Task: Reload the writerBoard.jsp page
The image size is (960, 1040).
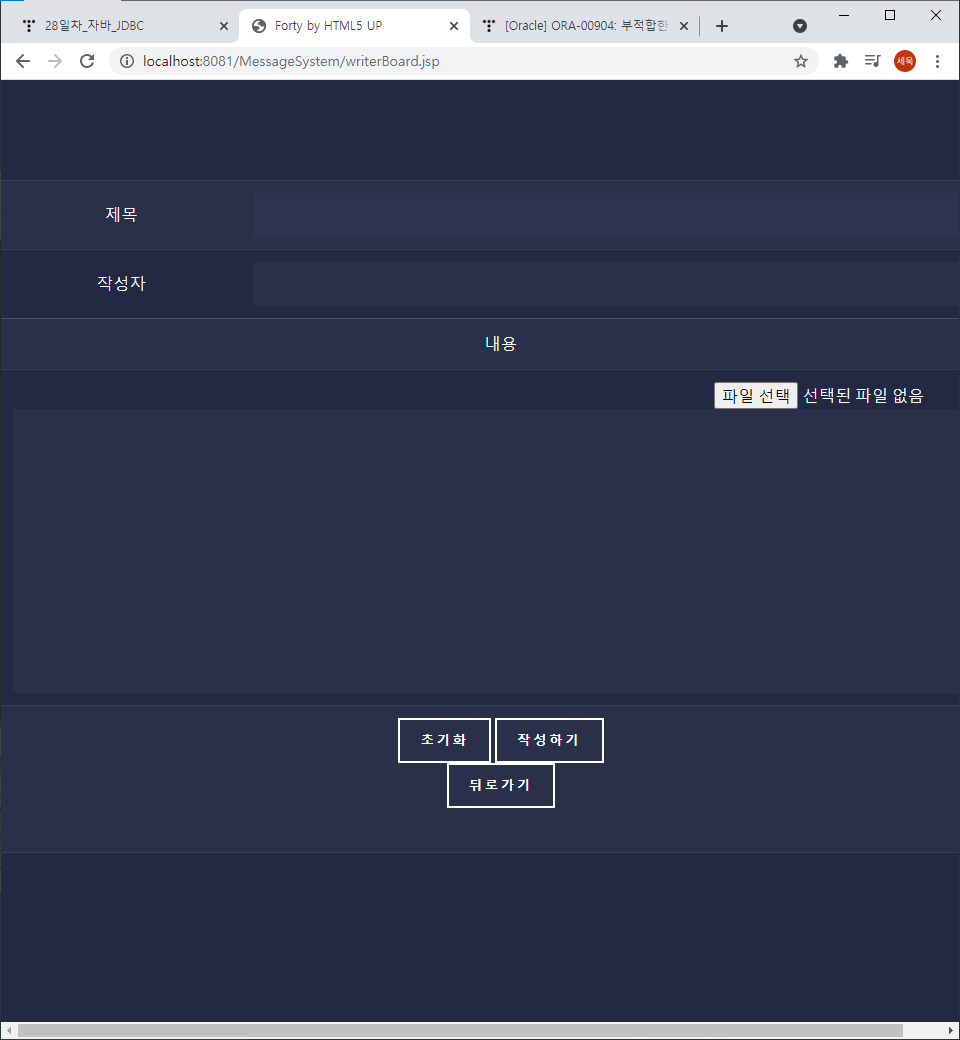Action: (x=87, y=61)
